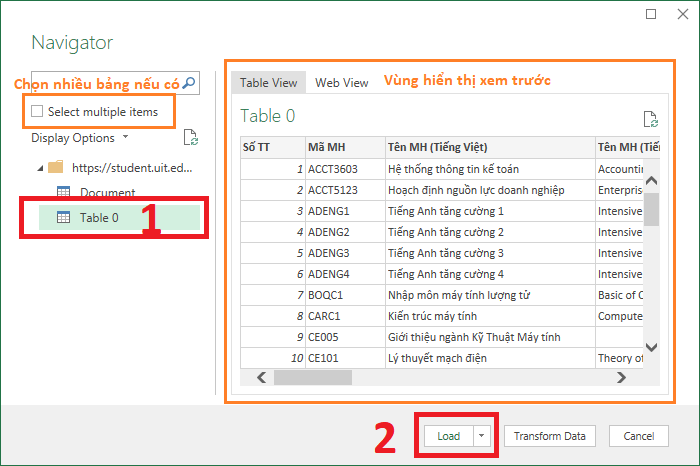Enable Select multiple items checkbox
The width and height of the screenshot is (700, 466).
(x=37, y=111)
